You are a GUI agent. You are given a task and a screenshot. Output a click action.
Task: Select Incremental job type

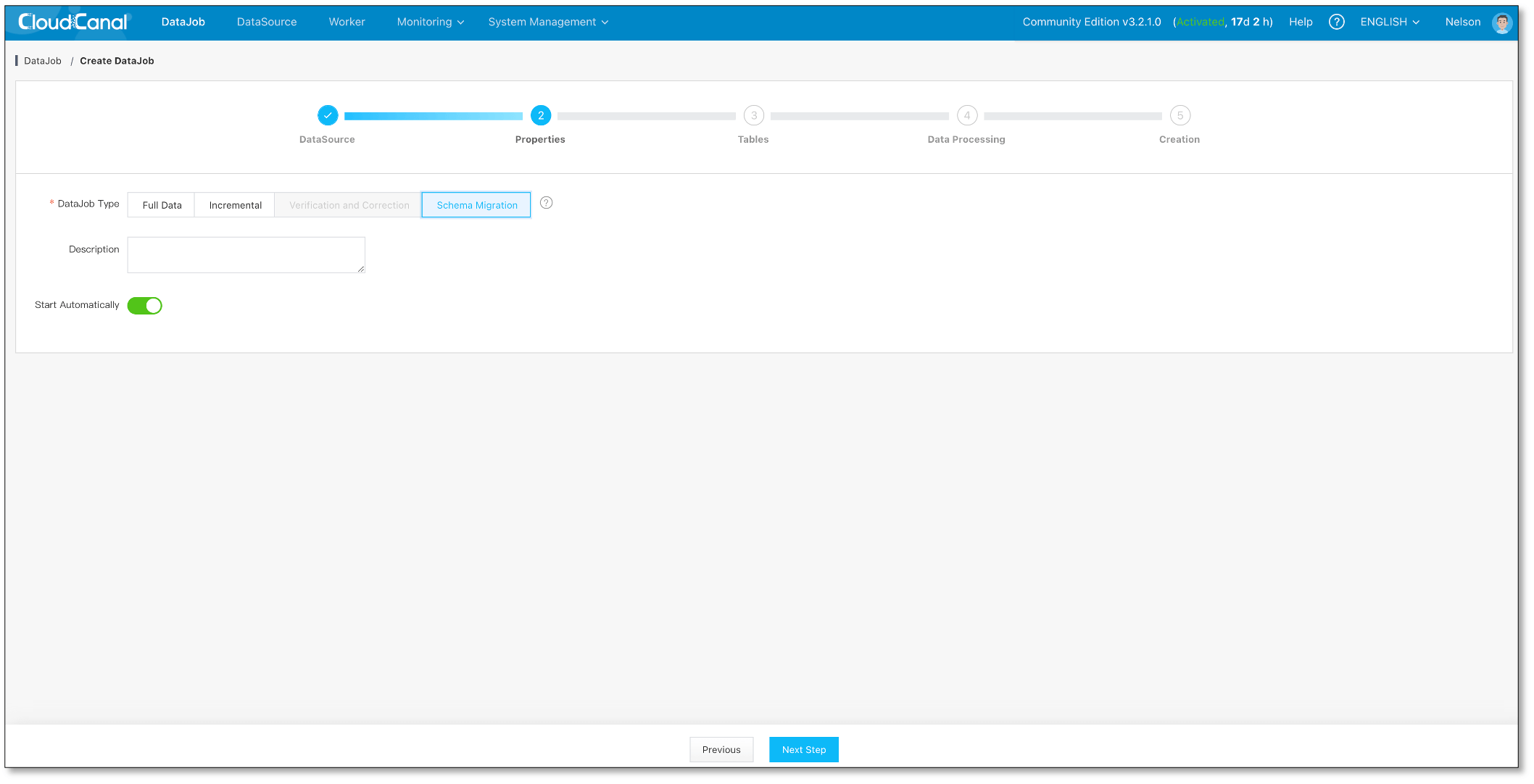(x=235, y=205)
